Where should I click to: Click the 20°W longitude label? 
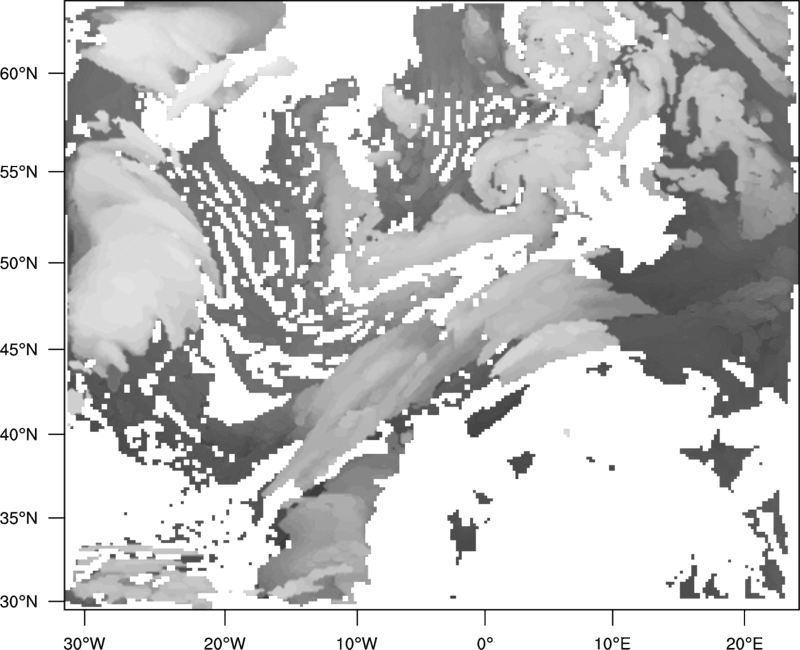[x=224, y=643]
